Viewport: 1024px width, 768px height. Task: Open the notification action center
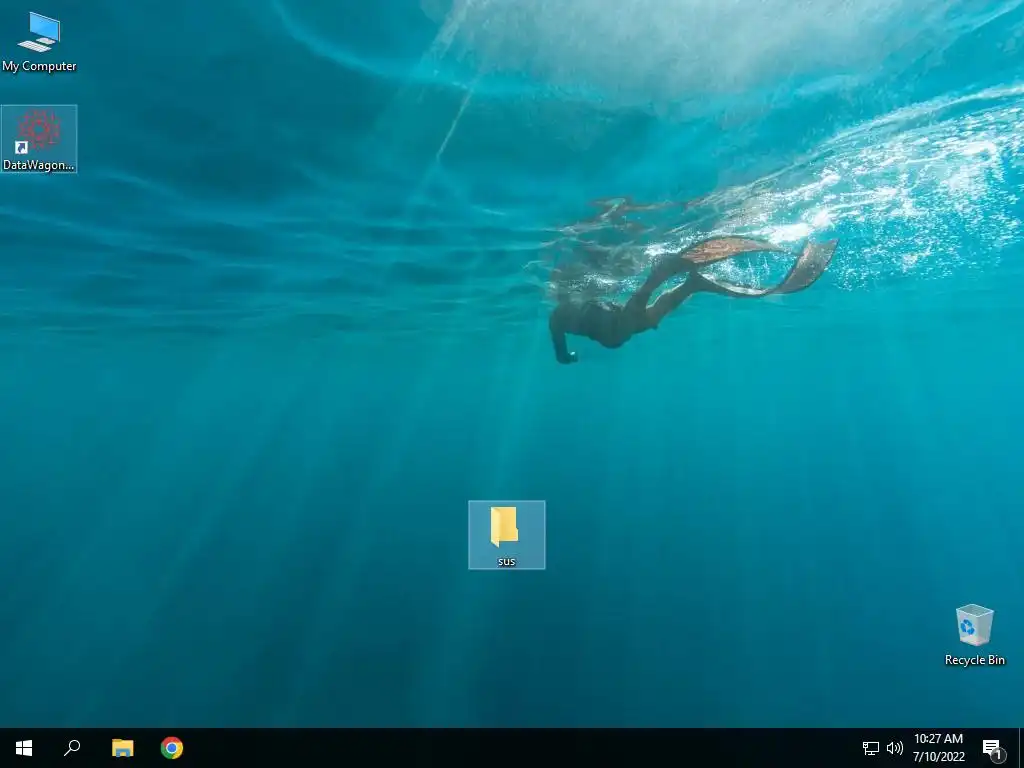pyautogui.click(x=992, y=748)
